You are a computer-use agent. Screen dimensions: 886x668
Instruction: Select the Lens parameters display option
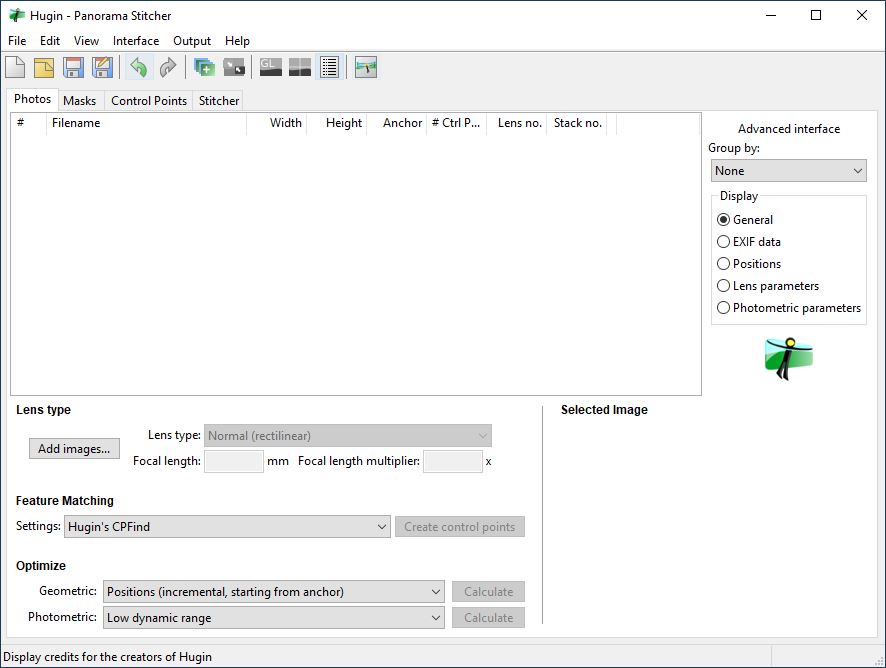tap(723, 286)
